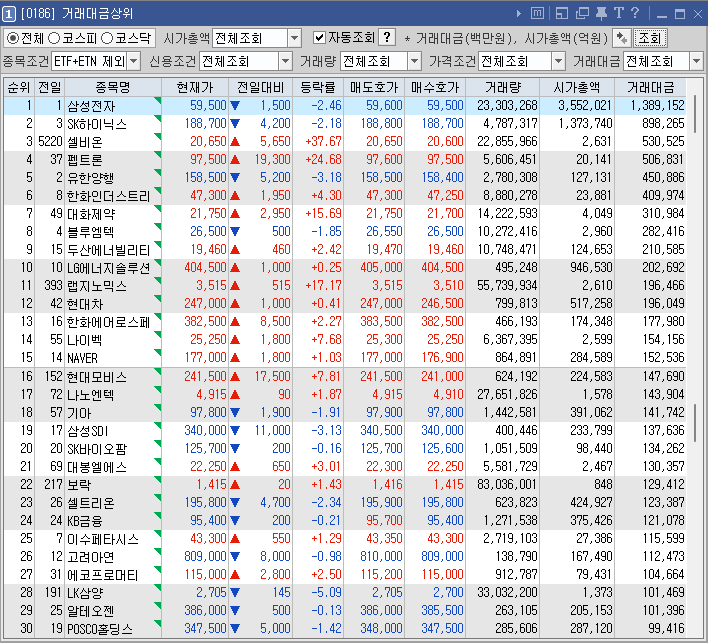Open help with the title bar question mark
Viewport: 708px width, 643px height.
(x=635, y=13)
